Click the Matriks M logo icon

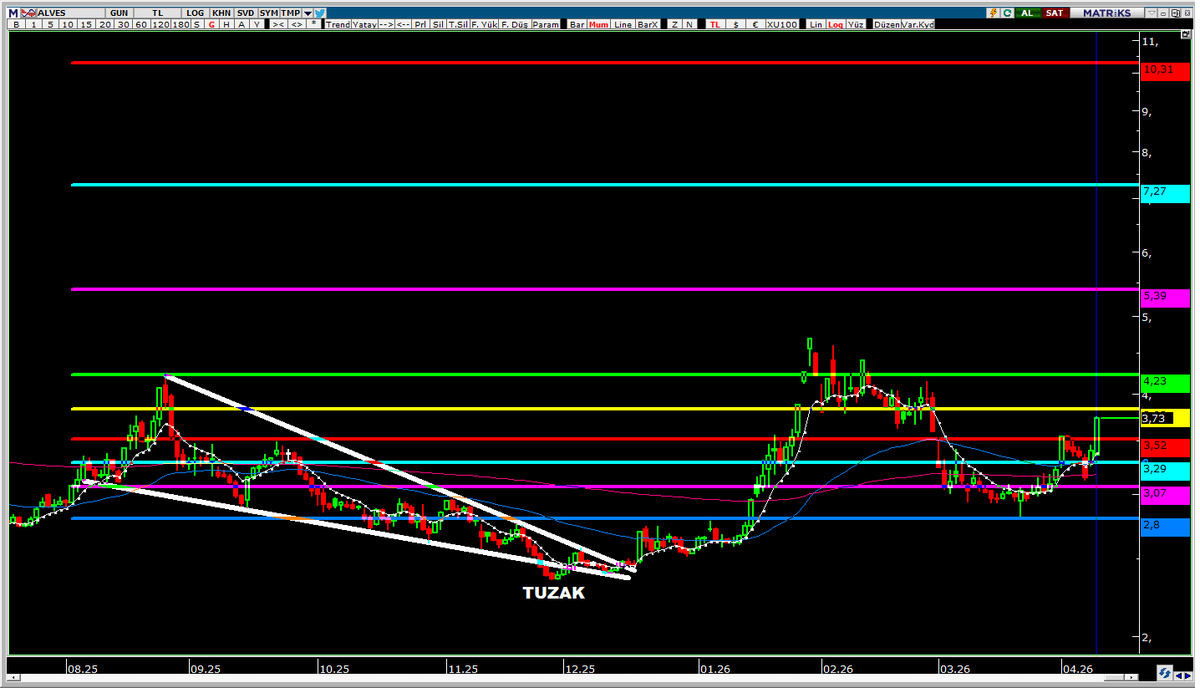click(13, 13)
